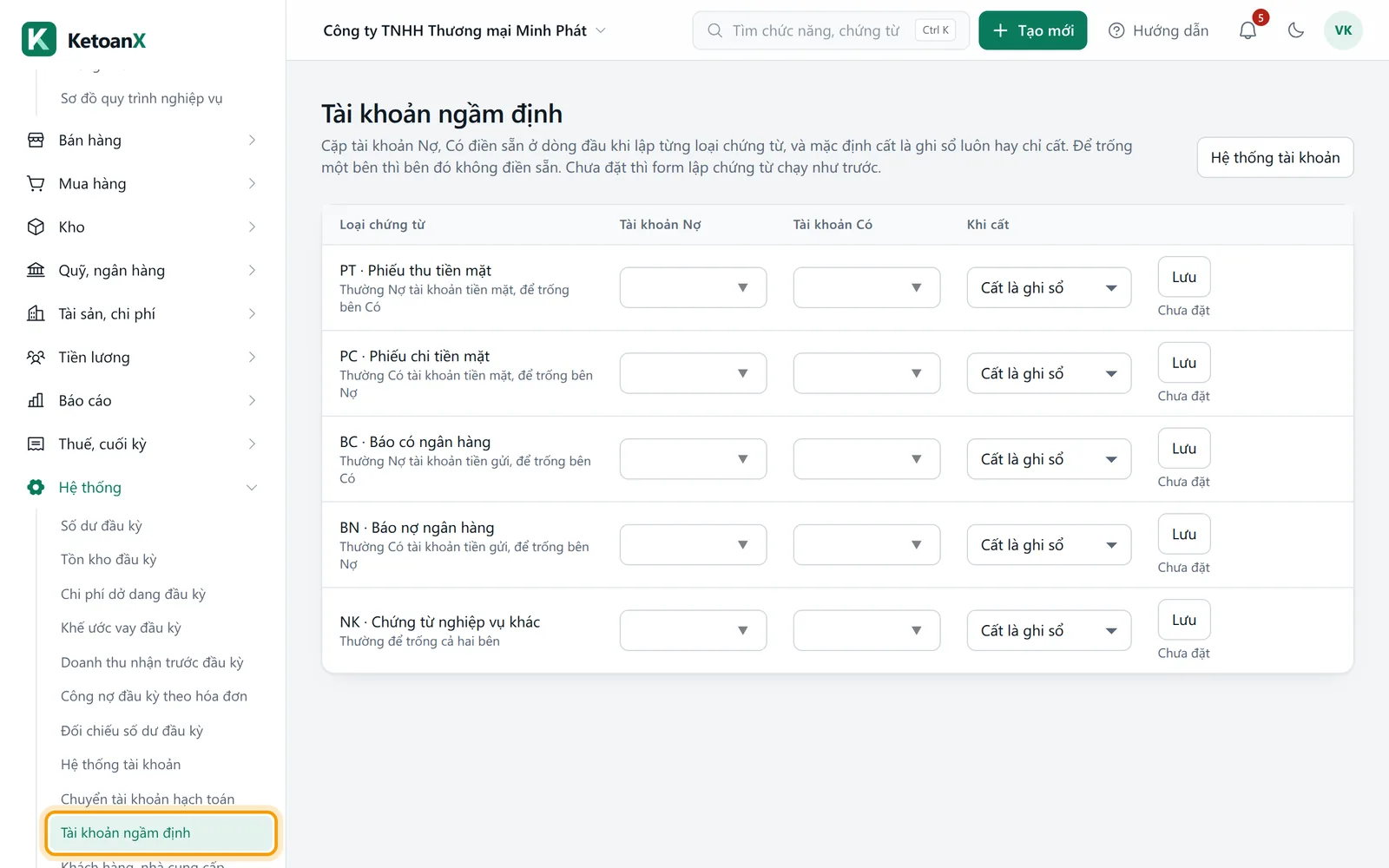Click Lưu for BC Báo có ngân hàng
The image size is (1389, 868).
pyautogui.click(x=1184, y=449)
